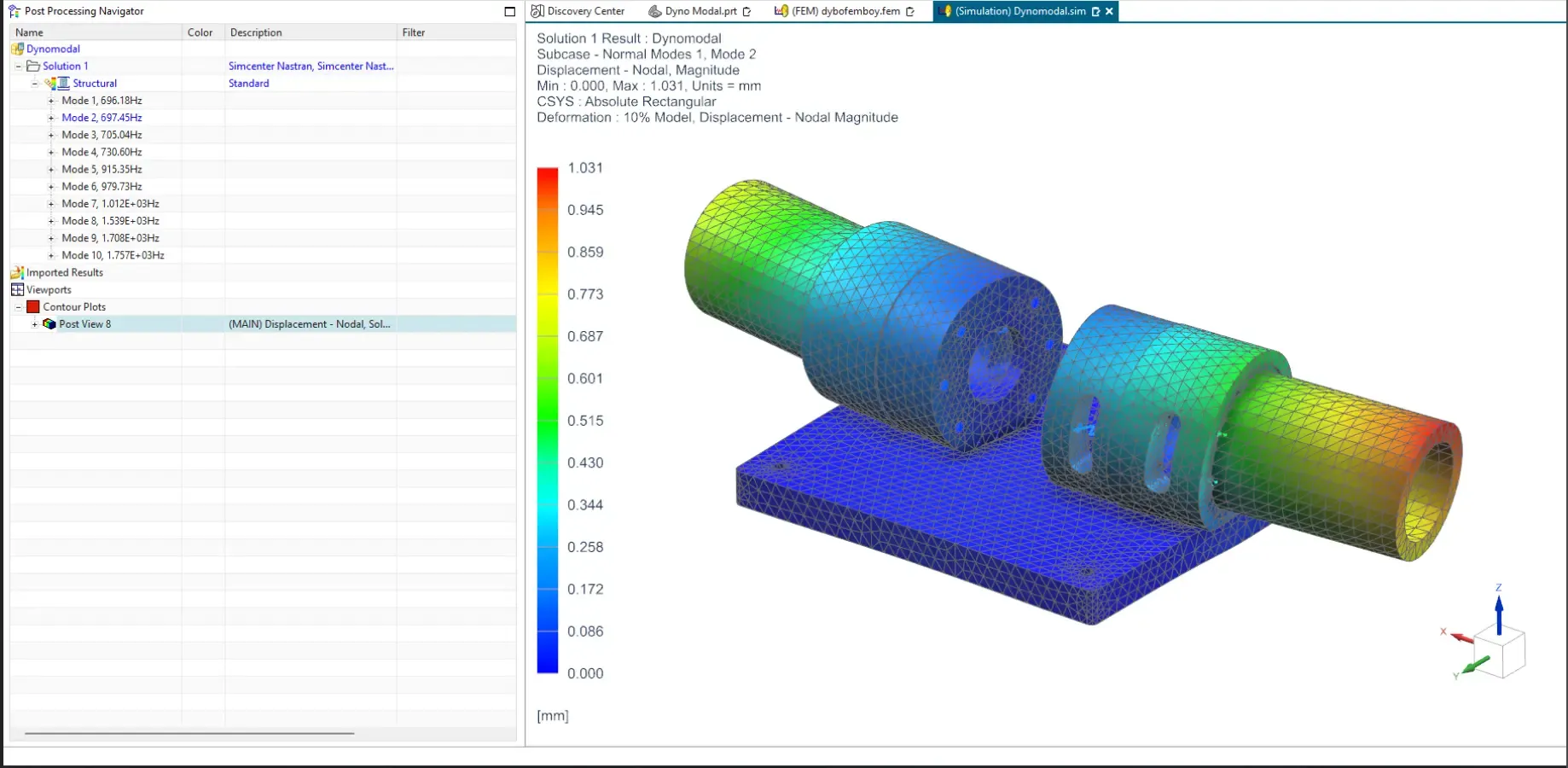Expand Mode 9, 1.708E+03Hz
This screenshot has height=768, width=1568.
51,238
